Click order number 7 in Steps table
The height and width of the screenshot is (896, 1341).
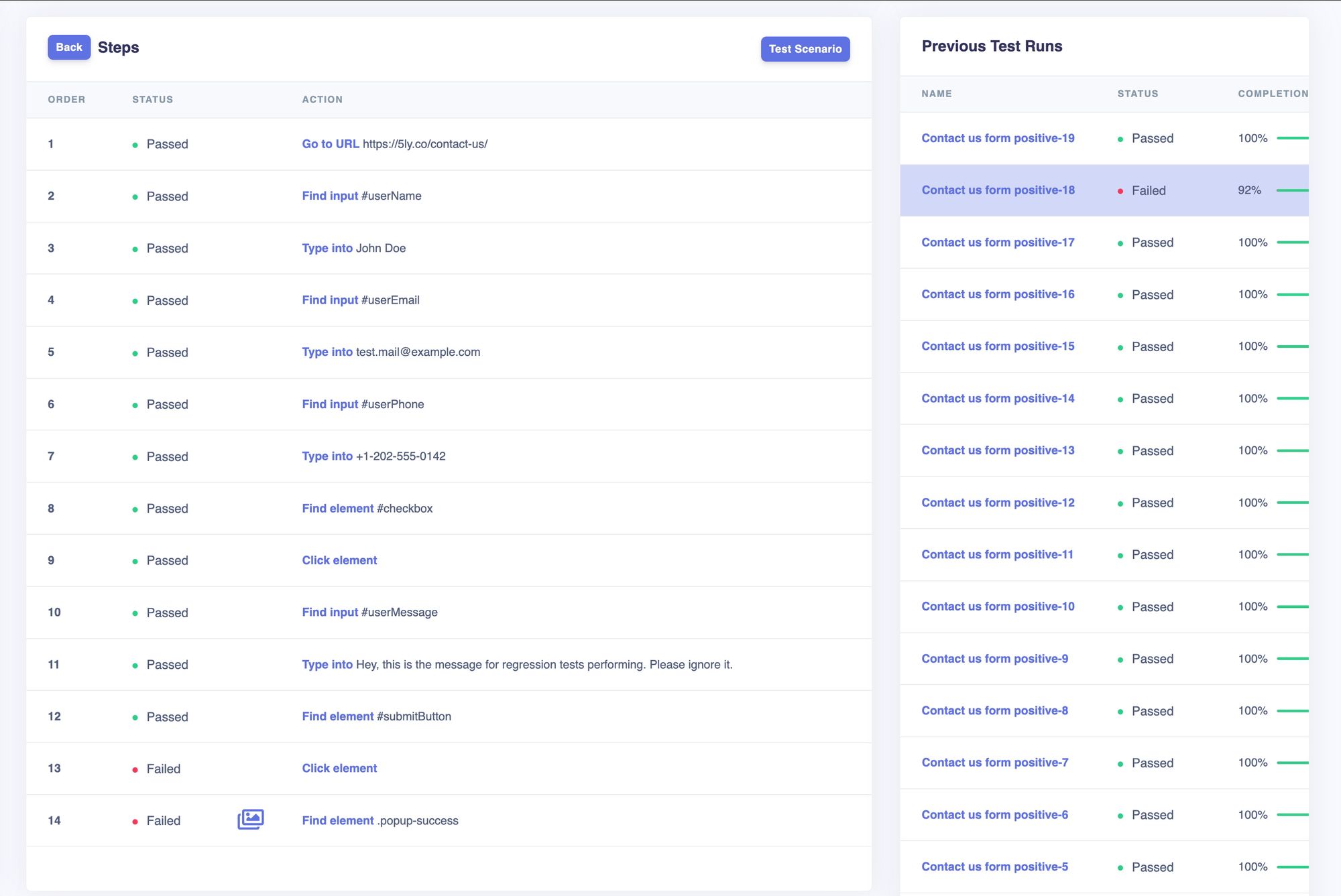pos(51,456)
